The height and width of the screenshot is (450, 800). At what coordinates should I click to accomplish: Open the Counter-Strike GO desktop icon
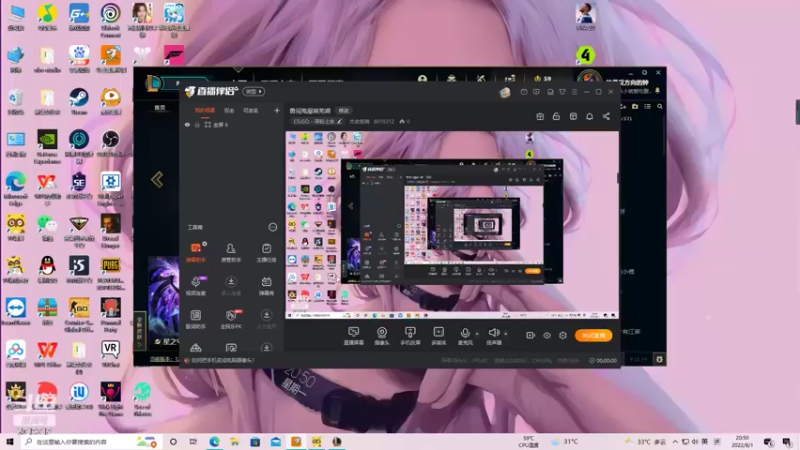[79, 315]
